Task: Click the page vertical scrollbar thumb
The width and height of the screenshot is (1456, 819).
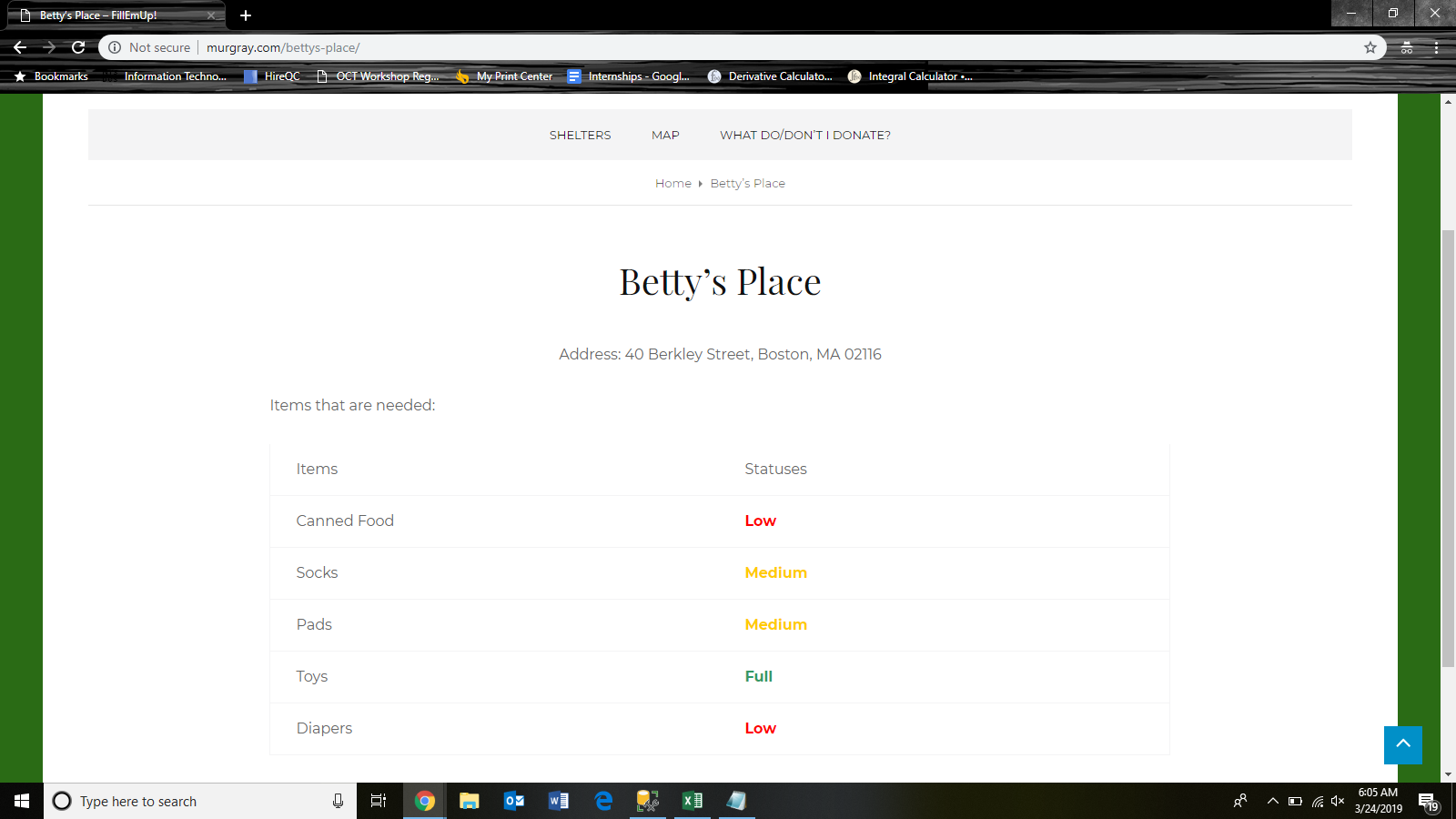Action: point(1448,449)
